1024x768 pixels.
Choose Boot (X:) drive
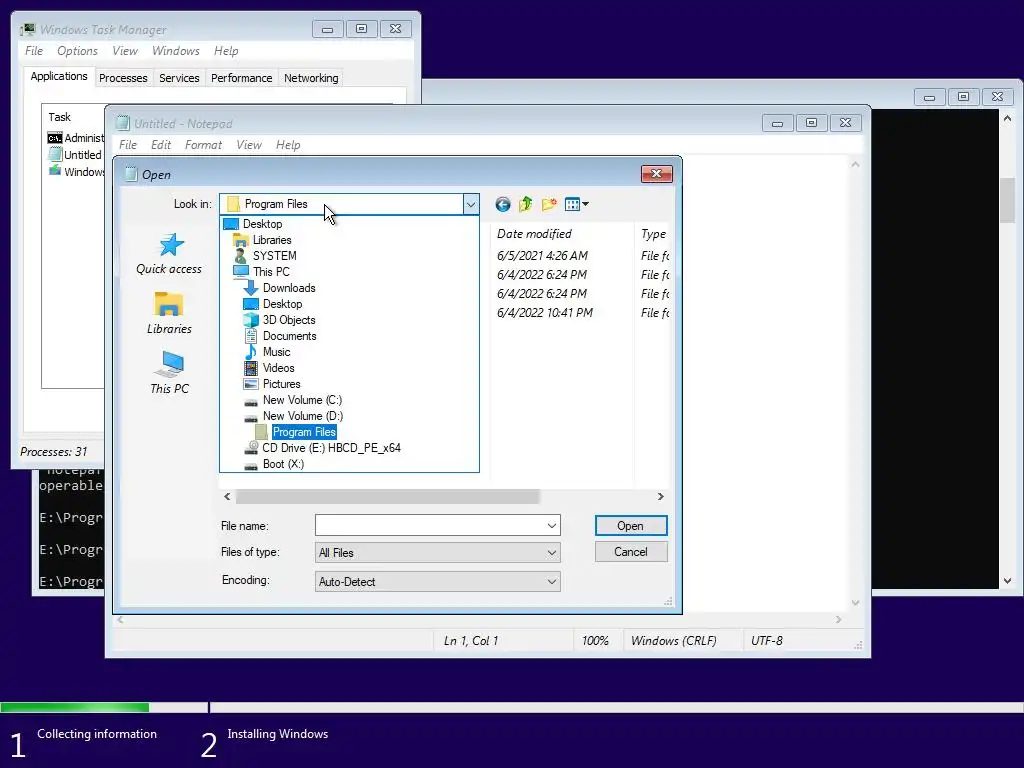tap(283, 464)
